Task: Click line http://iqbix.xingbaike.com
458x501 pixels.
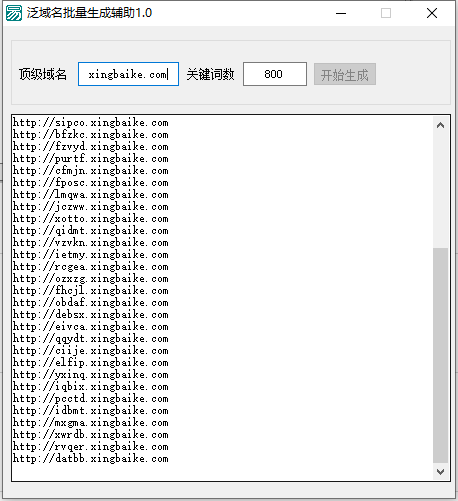Action: point(91,387)
